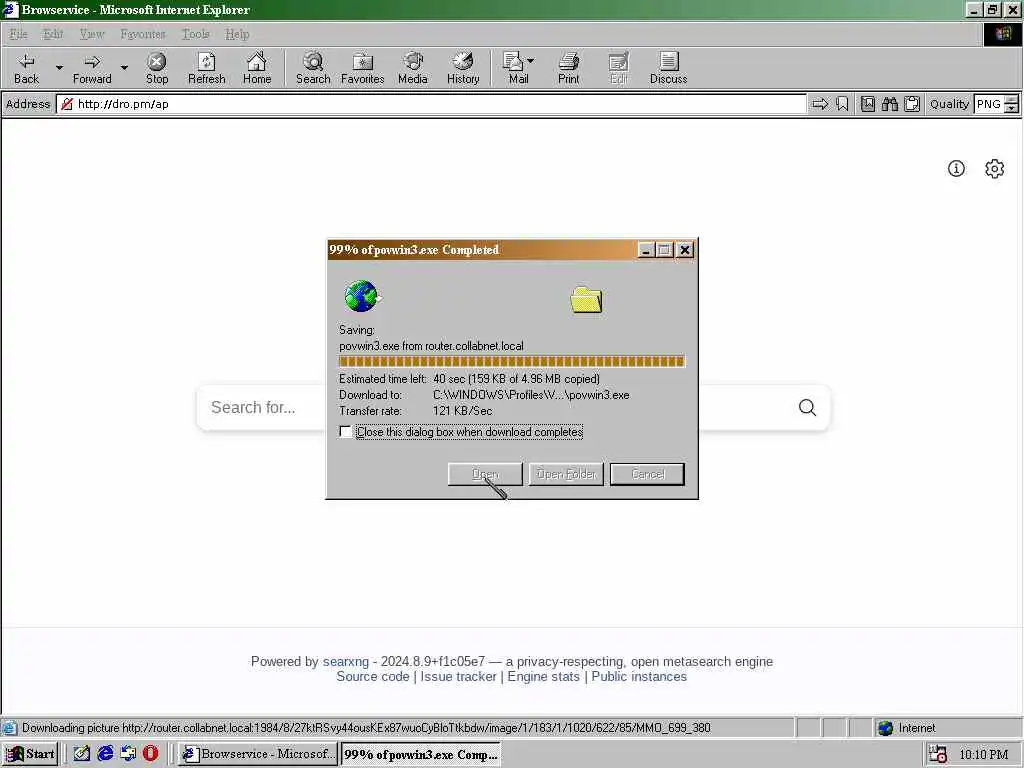The width and height of the screenshot is (1024, 768).
Task: Click the Cancel button in download dialog
Action: coord(647,474)
